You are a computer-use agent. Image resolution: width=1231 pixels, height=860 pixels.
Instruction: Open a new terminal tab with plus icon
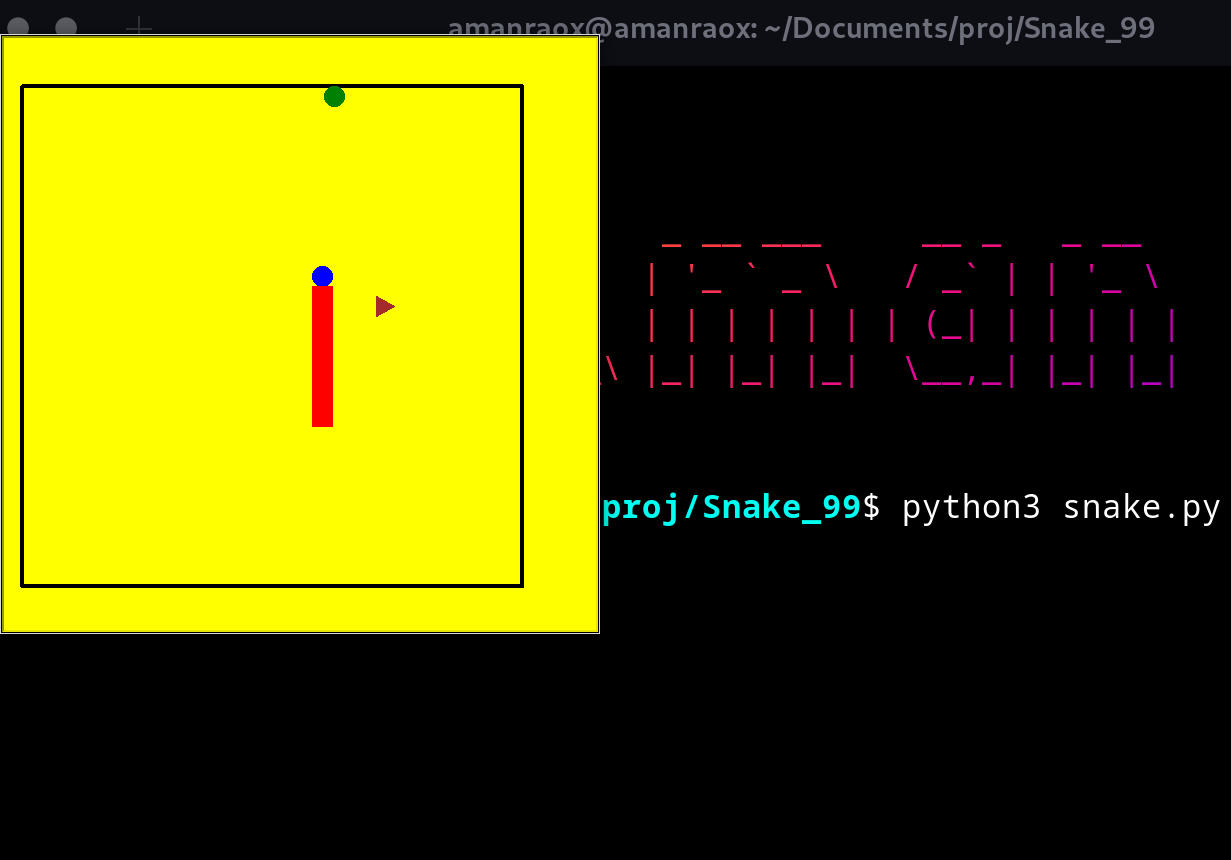click(x=139, y=28)
